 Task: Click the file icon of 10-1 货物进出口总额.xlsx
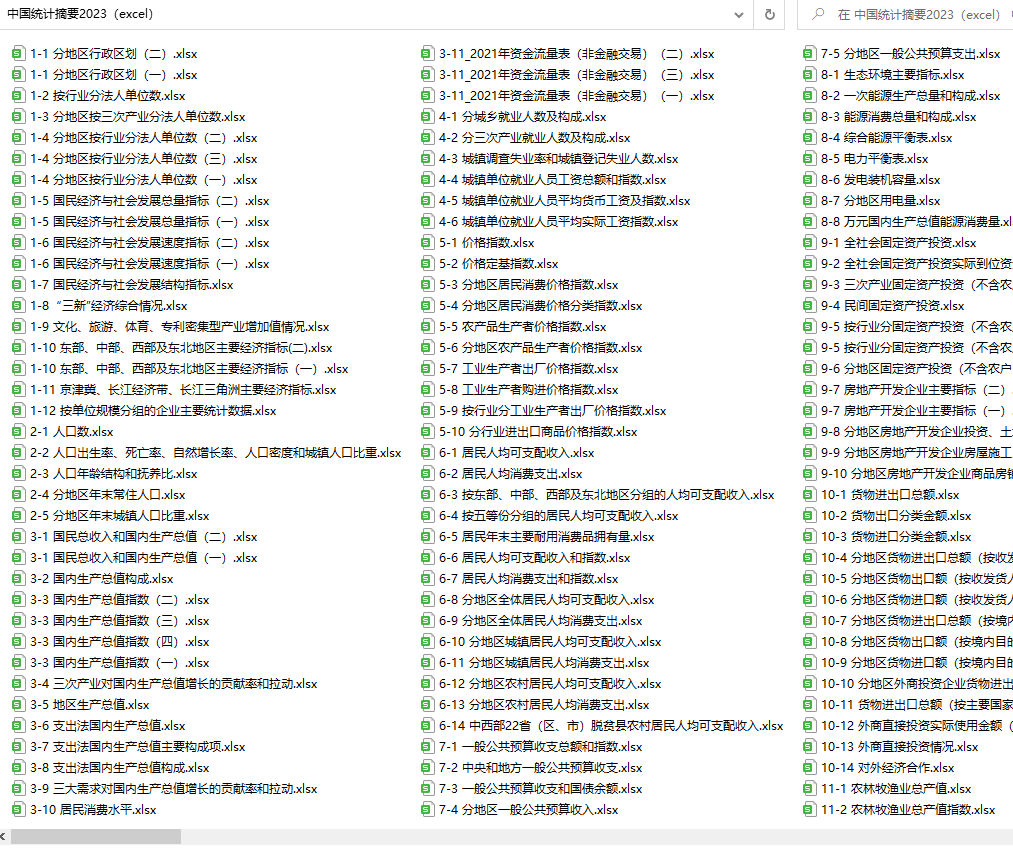pos(809,495)
